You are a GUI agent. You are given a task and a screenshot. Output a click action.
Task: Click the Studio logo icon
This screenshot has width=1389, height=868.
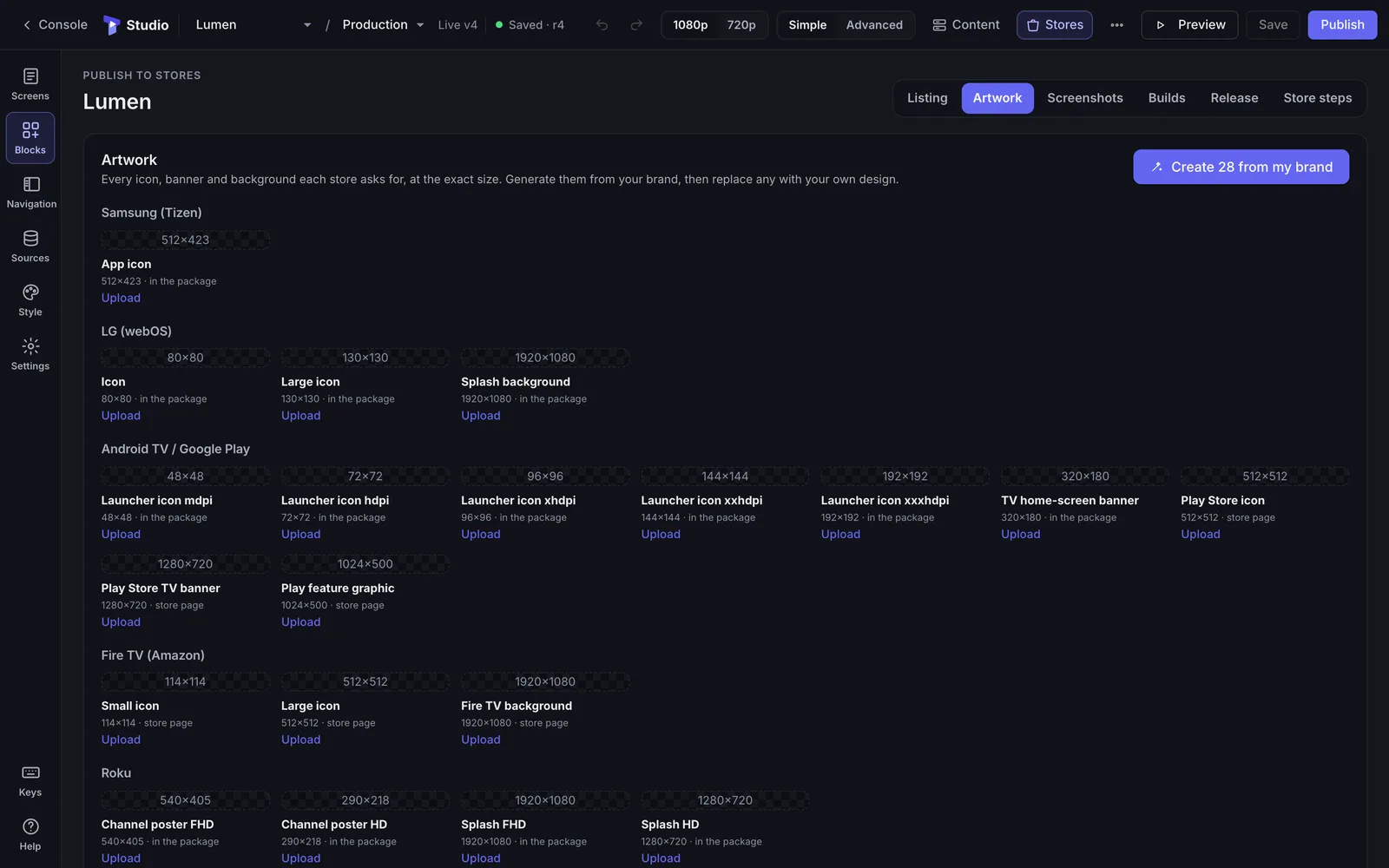111,25
